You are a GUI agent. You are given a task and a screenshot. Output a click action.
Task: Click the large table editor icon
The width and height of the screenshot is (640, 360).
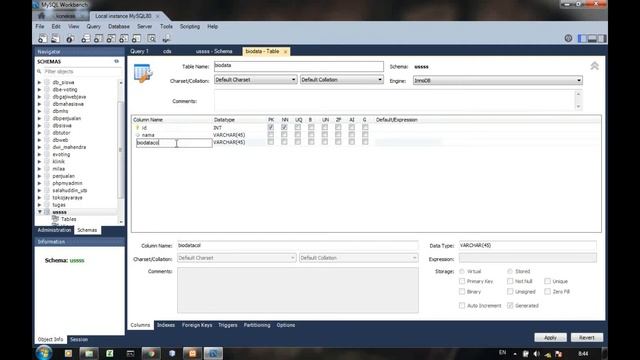click(x=143, y=73)
